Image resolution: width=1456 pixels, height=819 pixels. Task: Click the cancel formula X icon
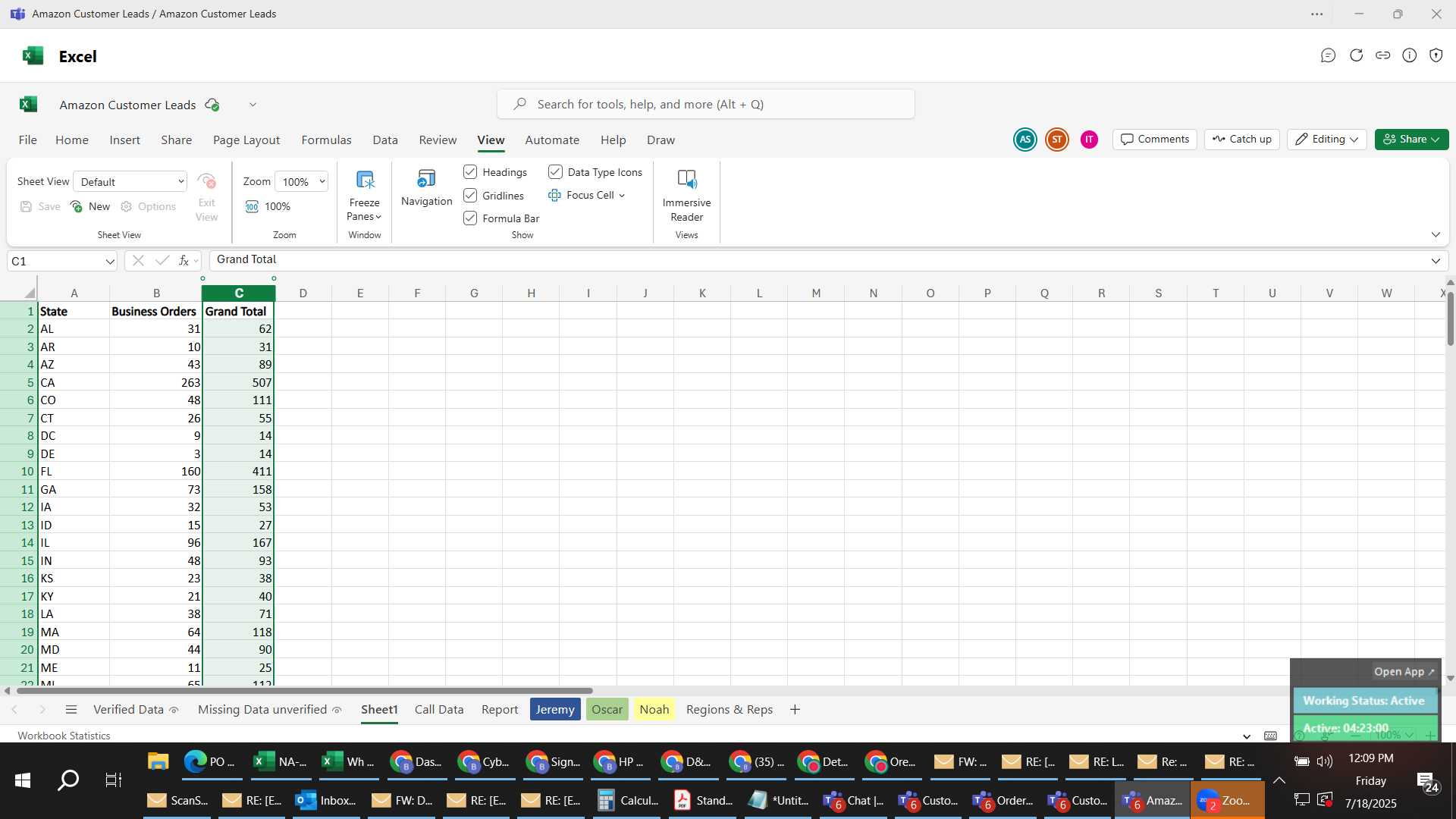pos(138,260)
